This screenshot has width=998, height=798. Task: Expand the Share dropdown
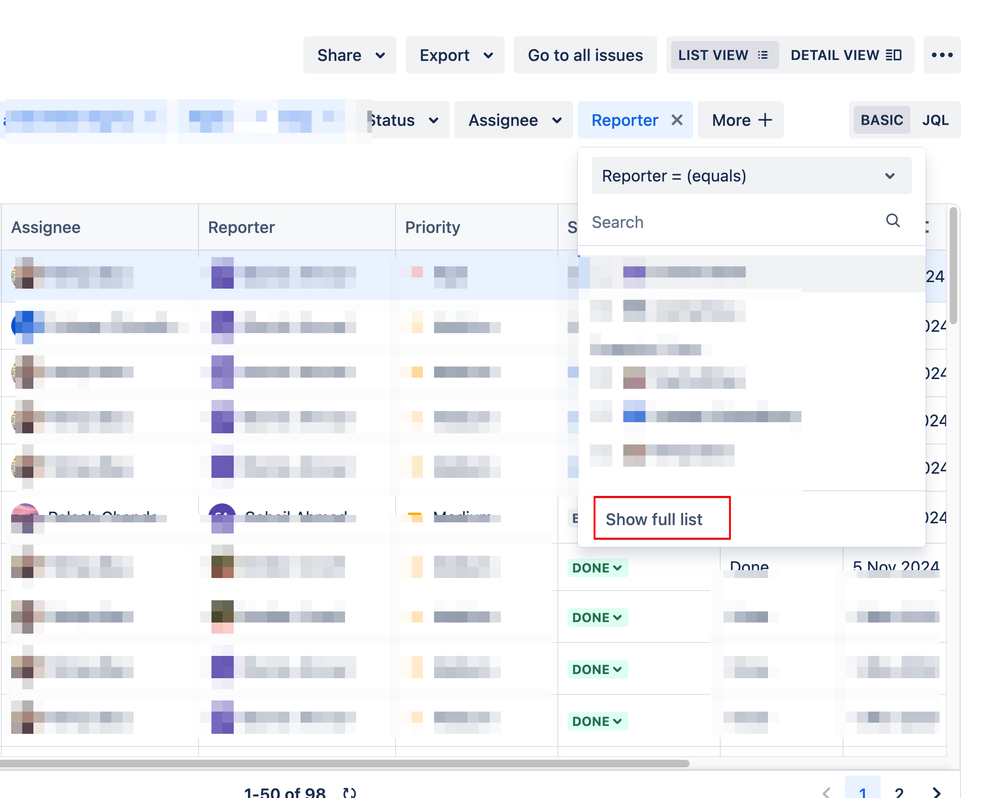tap(350, 55)
